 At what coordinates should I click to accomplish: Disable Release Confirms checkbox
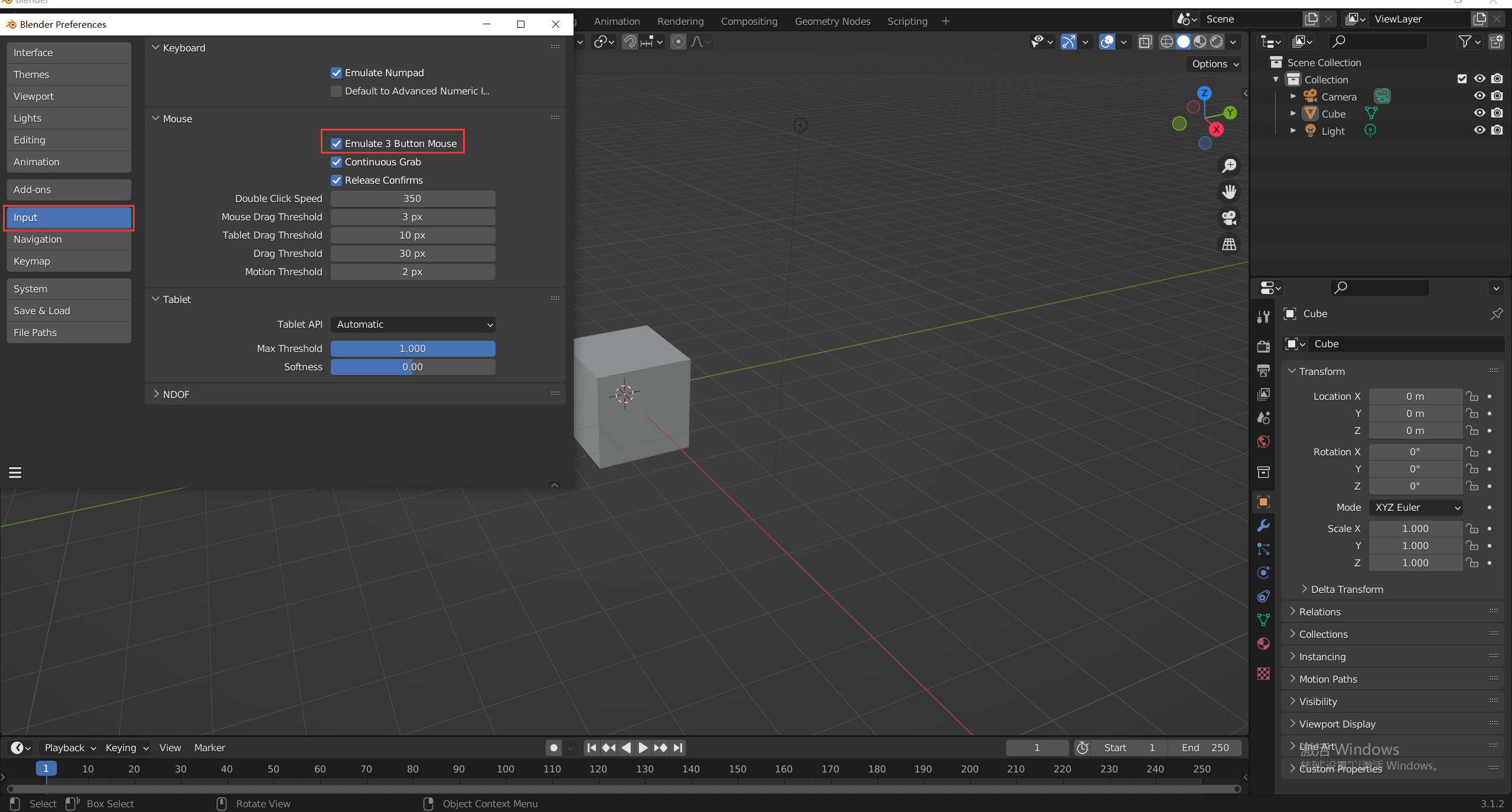click(336, 180)
